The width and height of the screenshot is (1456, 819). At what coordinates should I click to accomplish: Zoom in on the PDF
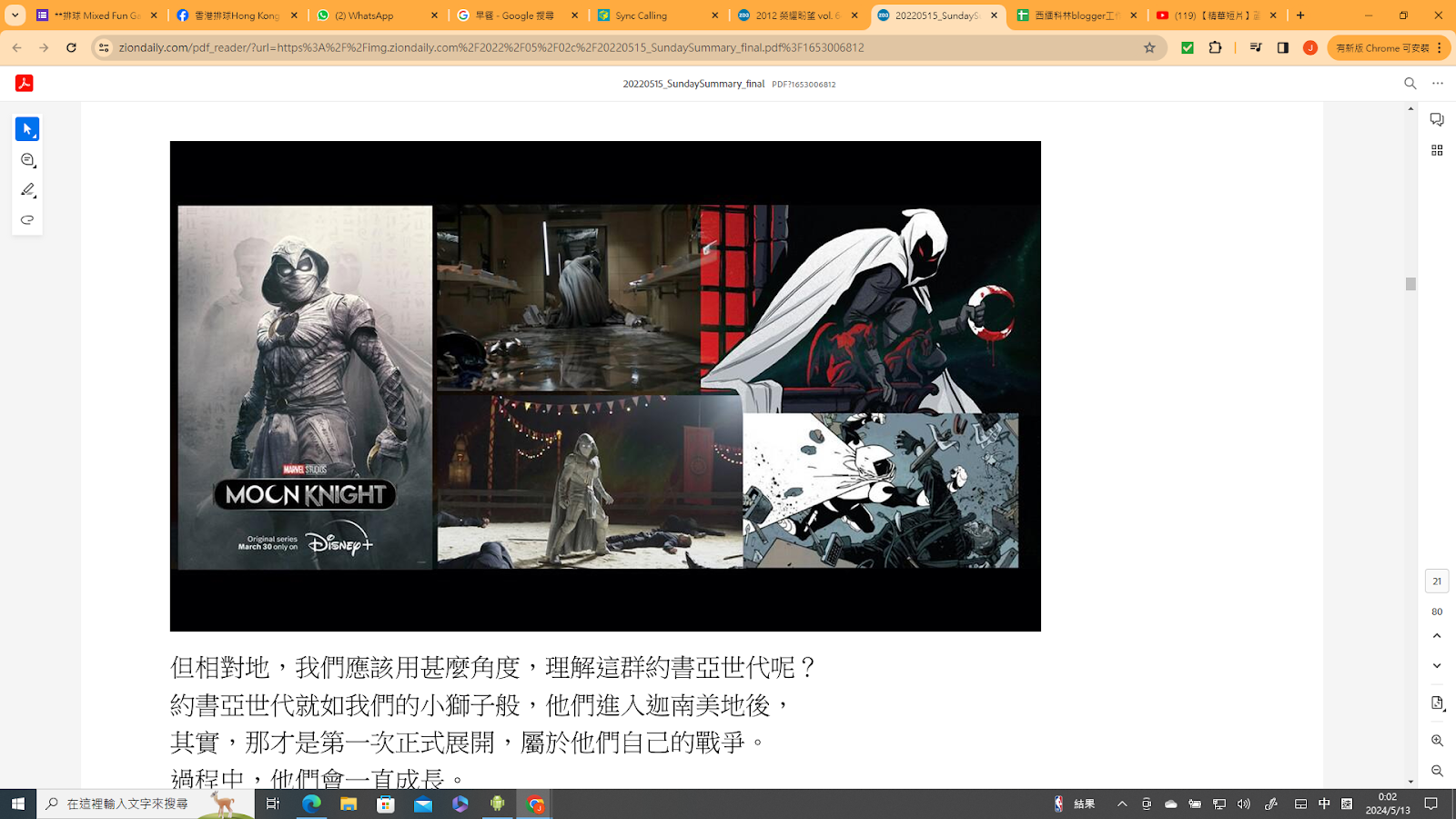1437,741
